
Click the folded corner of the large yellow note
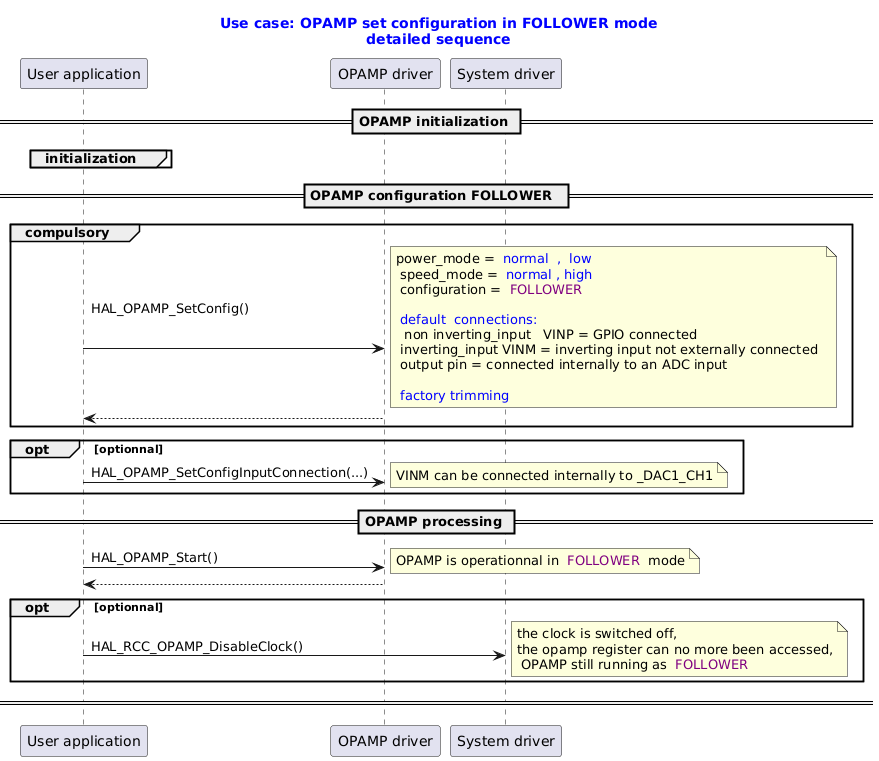[829, 251]
